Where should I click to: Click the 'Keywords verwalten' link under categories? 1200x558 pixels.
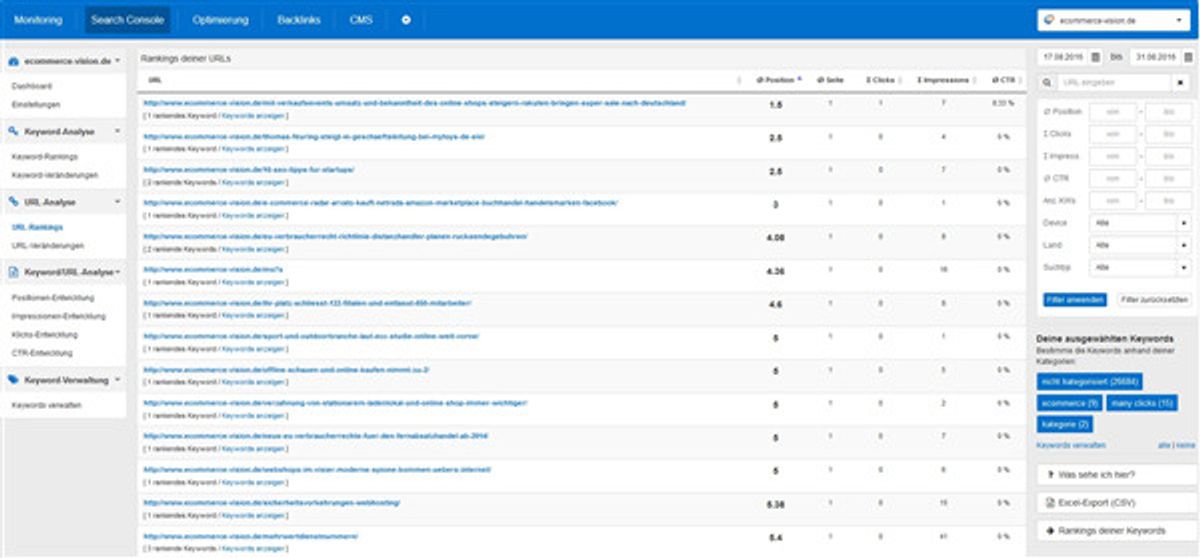tap(1072, 444)
